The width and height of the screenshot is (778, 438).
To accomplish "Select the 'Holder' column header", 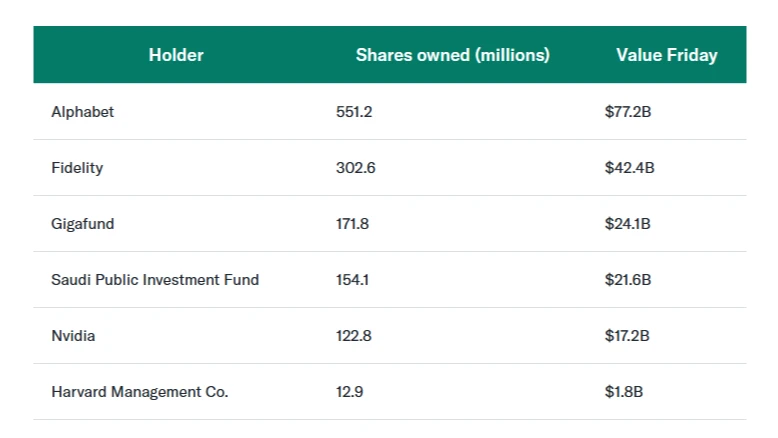I will (176, 55).
